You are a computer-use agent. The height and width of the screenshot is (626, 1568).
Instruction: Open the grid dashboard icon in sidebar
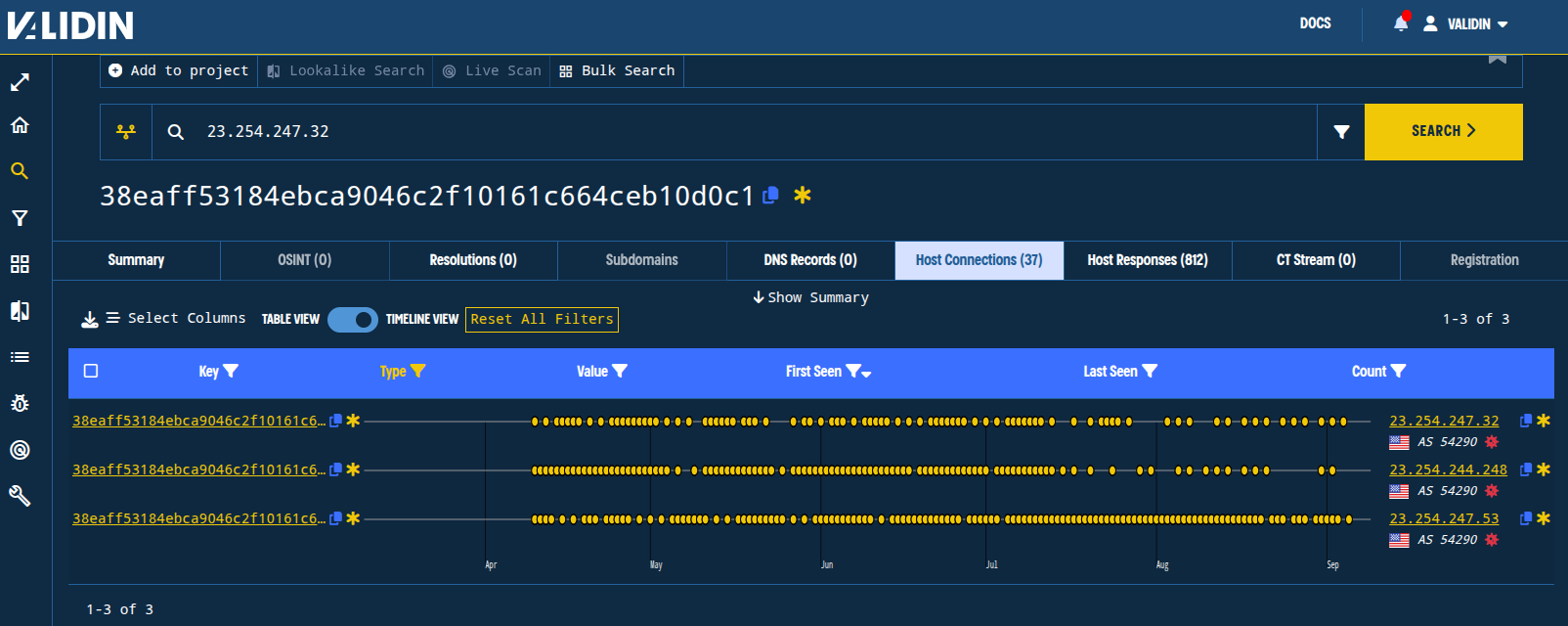click(20, 264)
